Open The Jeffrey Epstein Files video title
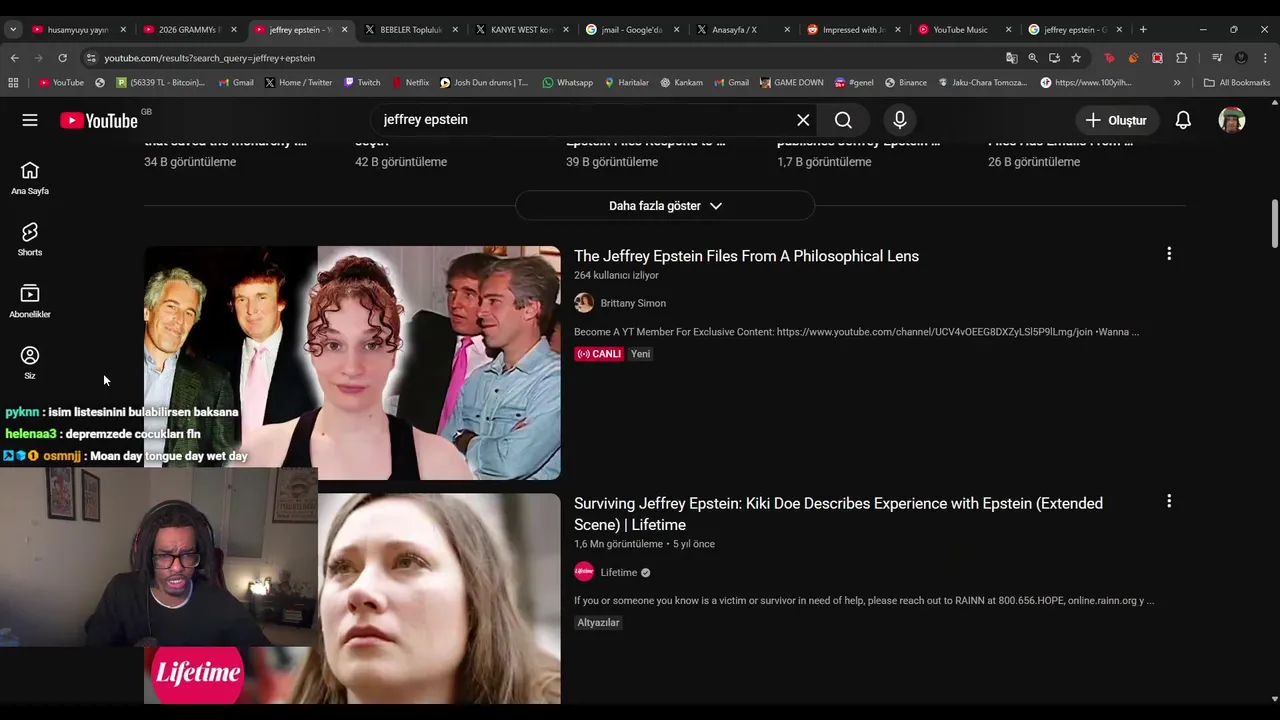 746,256
